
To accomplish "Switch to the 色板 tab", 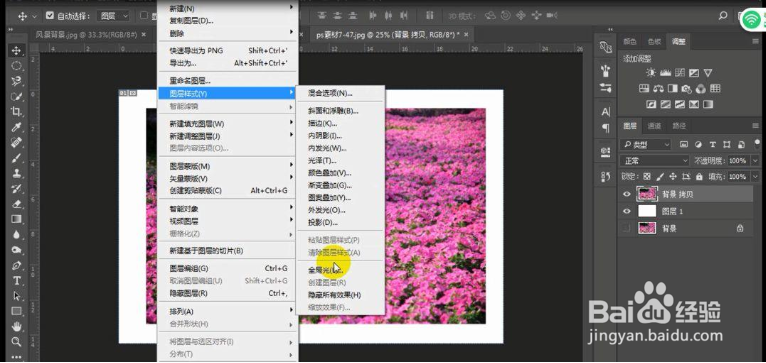I will click(x=654, y=42).
